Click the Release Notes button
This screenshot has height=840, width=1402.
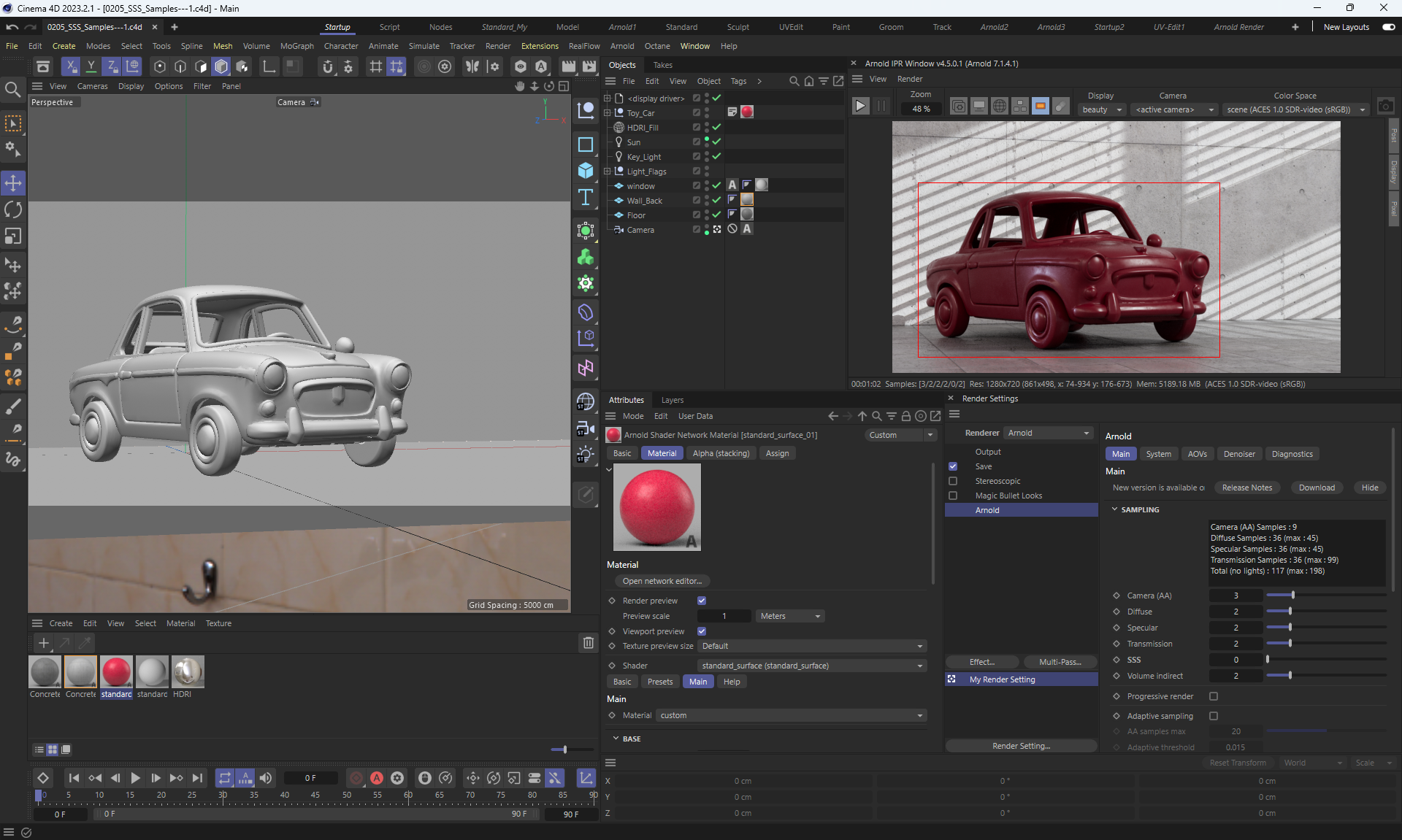pyautogui.click(x=1246, y=488)
